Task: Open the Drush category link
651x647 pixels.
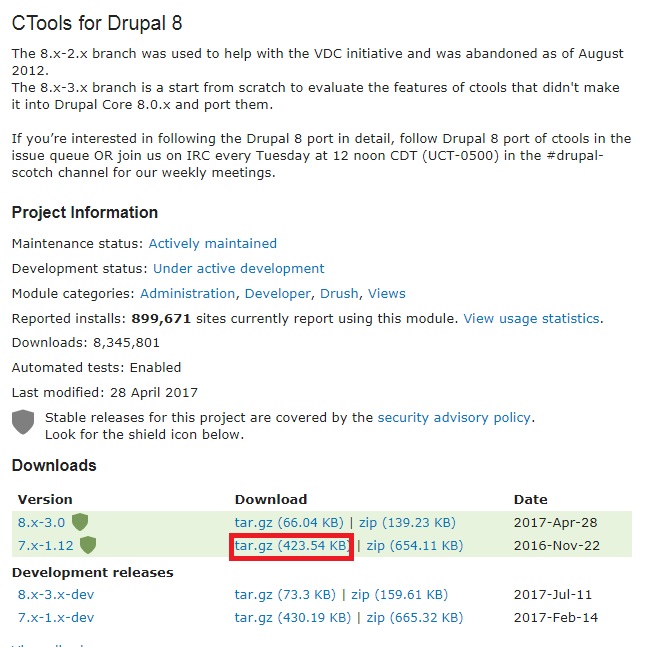Action: 339,294
